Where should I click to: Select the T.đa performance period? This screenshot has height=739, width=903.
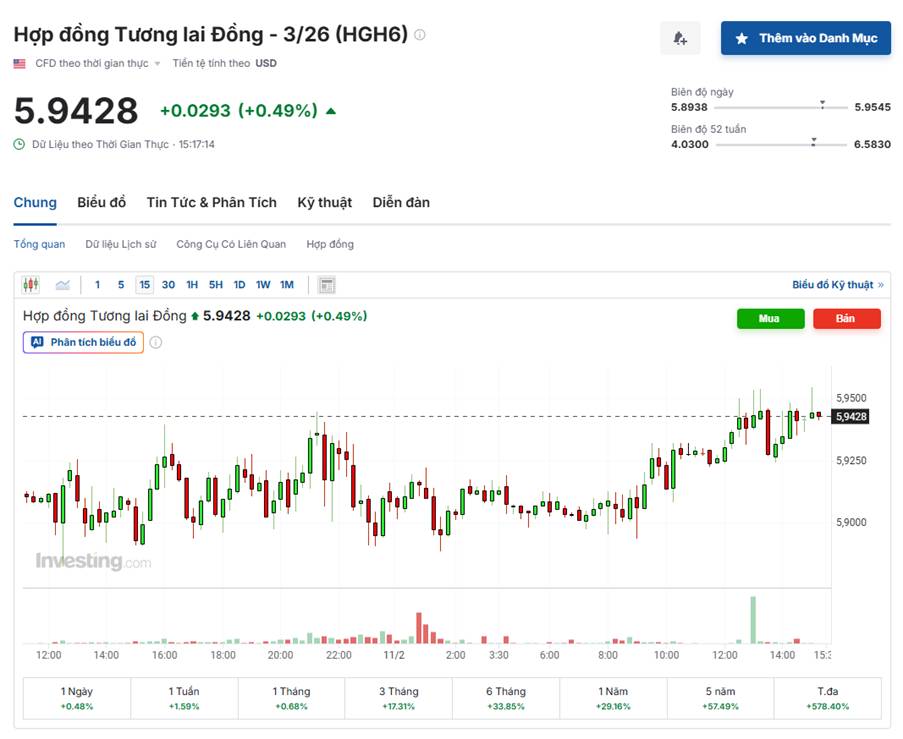coord(828,698)
